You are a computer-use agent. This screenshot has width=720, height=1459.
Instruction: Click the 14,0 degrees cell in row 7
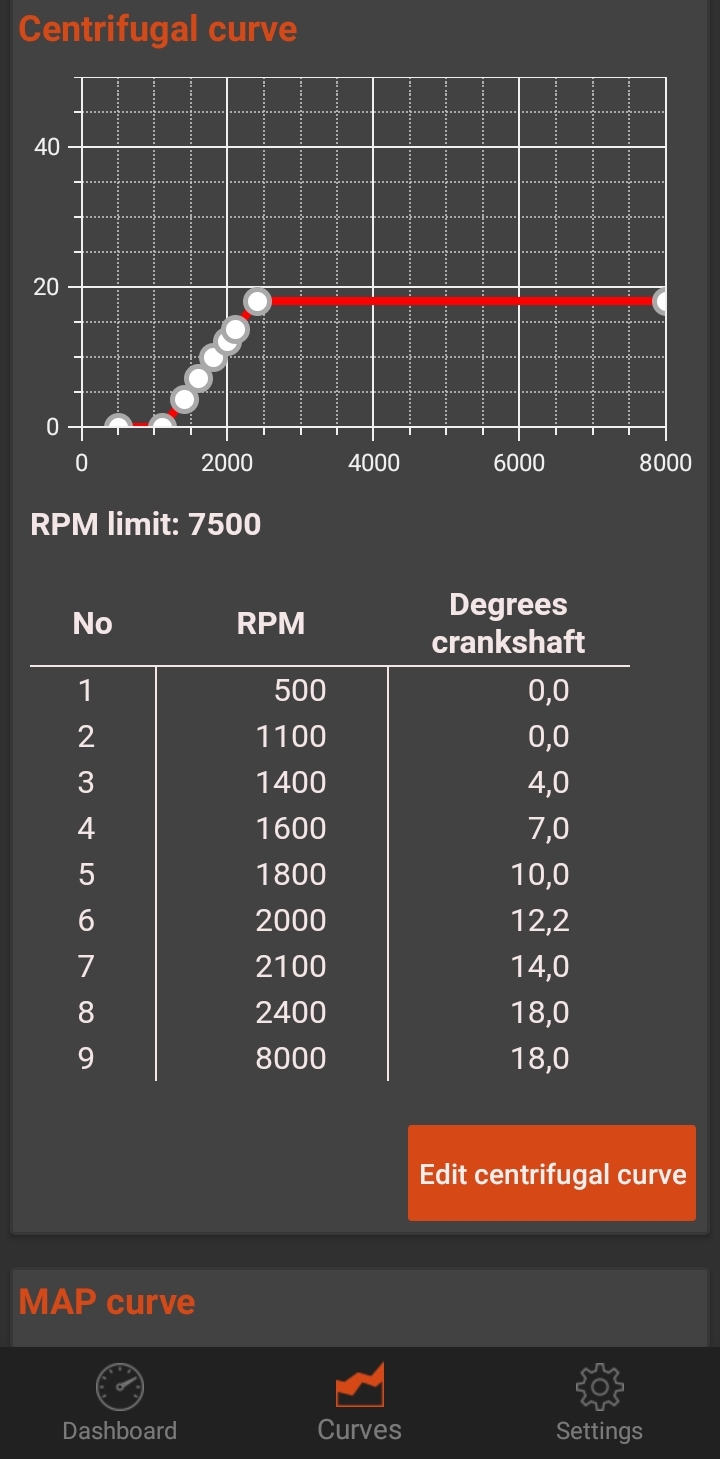pyautogui.click(x=540, y=966)
